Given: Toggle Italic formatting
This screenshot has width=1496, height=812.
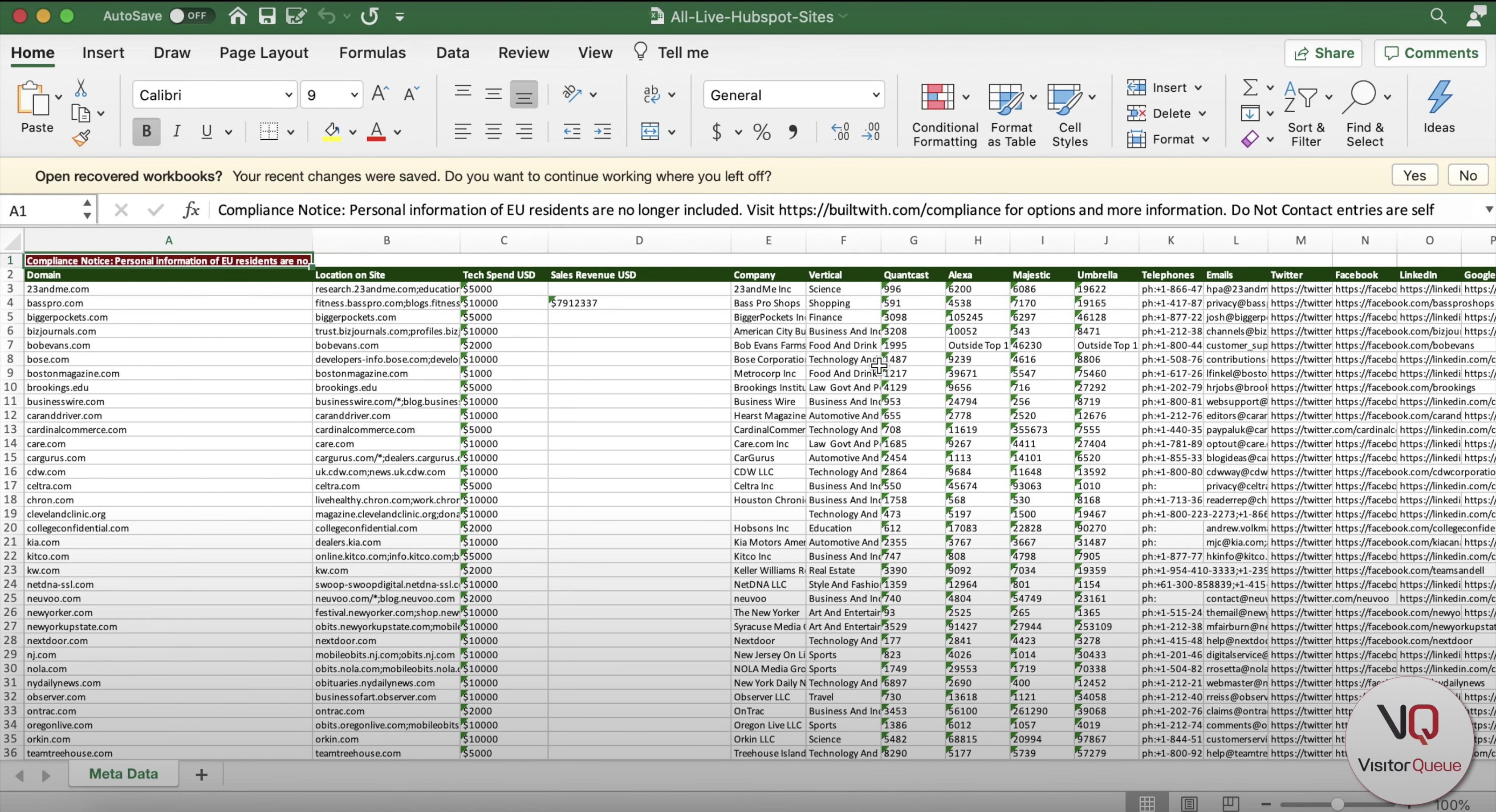Looking at the screenshot, I should [x=177, y=131].
